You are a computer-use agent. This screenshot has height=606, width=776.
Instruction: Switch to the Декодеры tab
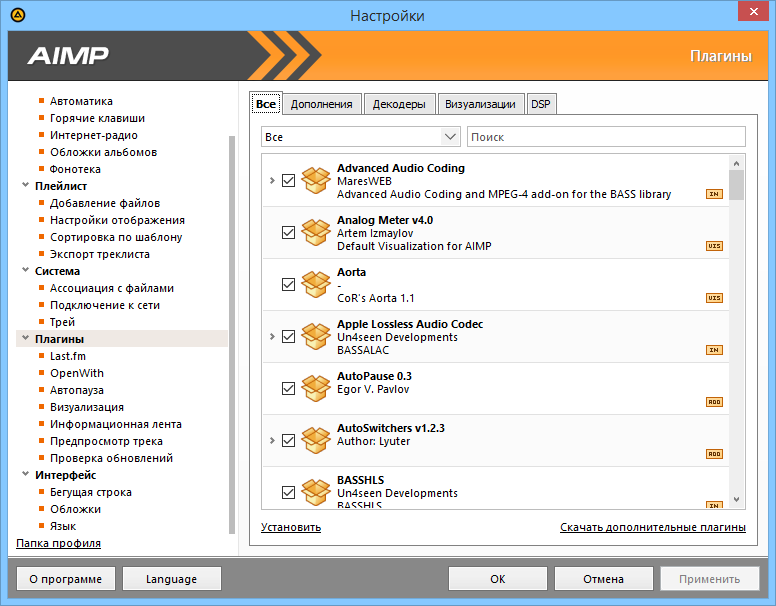point(399,104)
